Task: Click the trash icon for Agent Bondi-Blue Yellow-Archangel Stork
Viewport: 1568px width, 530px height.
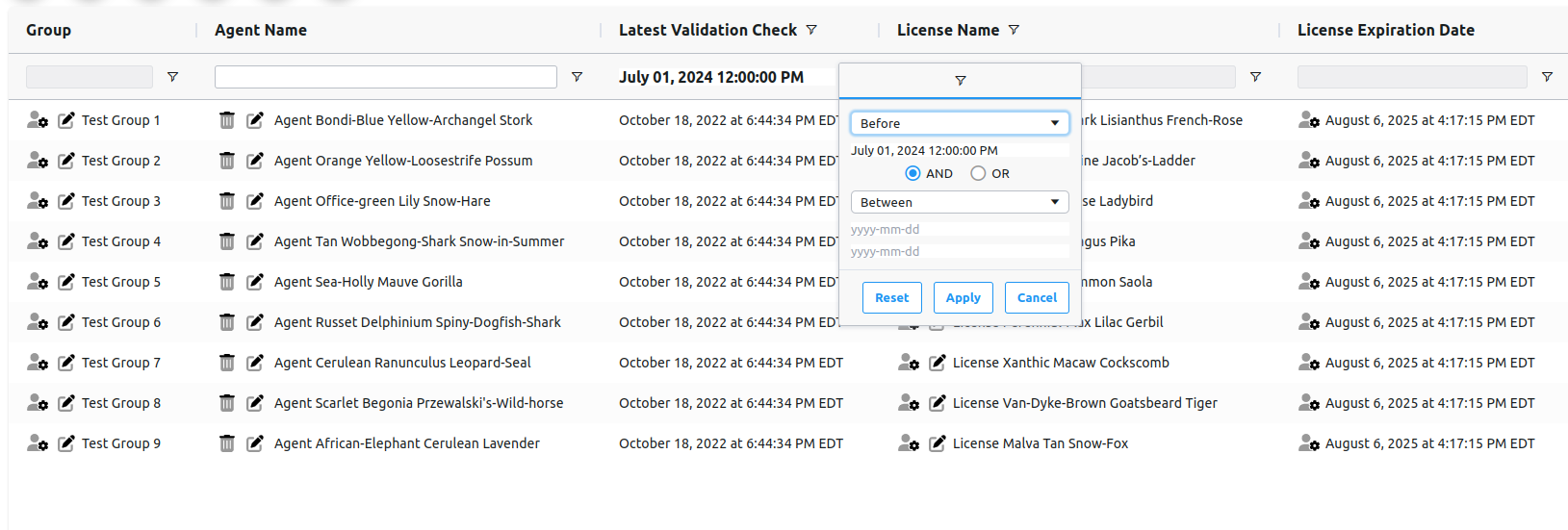Action: 227,120
